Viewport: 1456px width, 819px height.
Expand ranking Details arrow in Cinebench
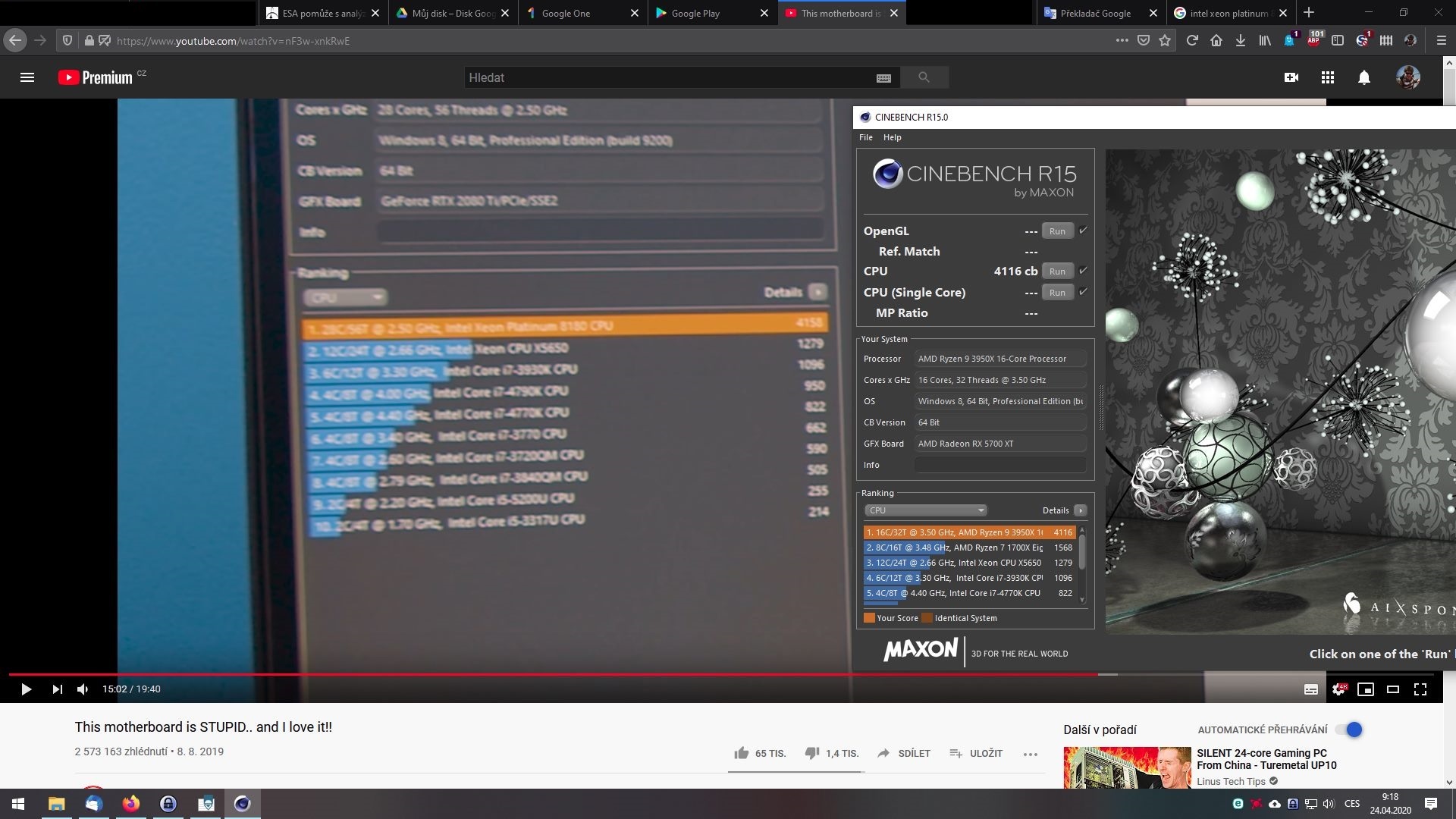(x=1081, y=510)
